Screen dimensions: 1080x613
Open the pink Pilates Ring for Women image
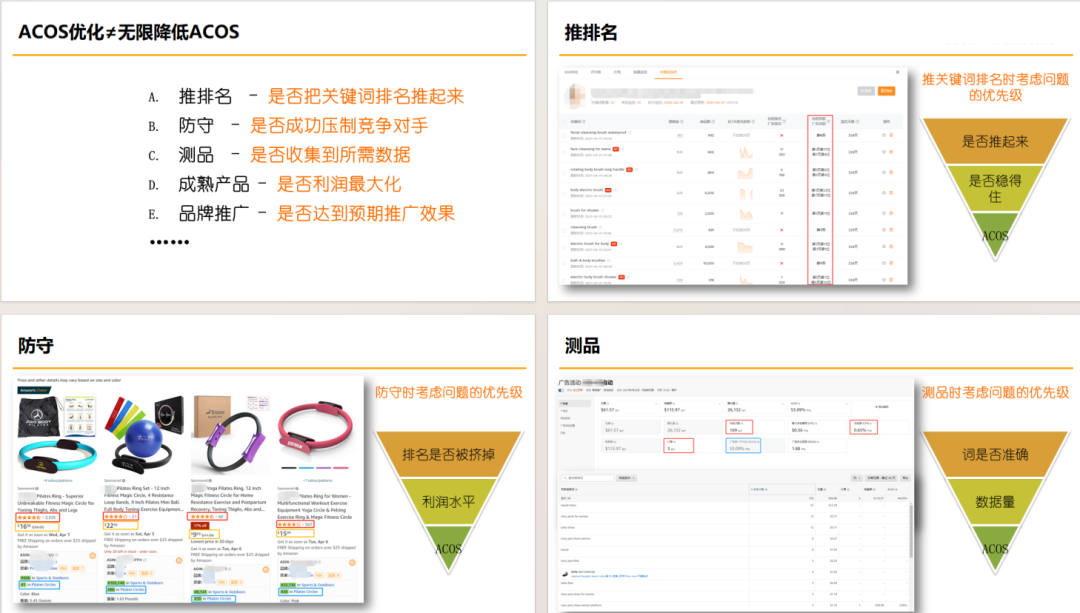tap(316, 432)
